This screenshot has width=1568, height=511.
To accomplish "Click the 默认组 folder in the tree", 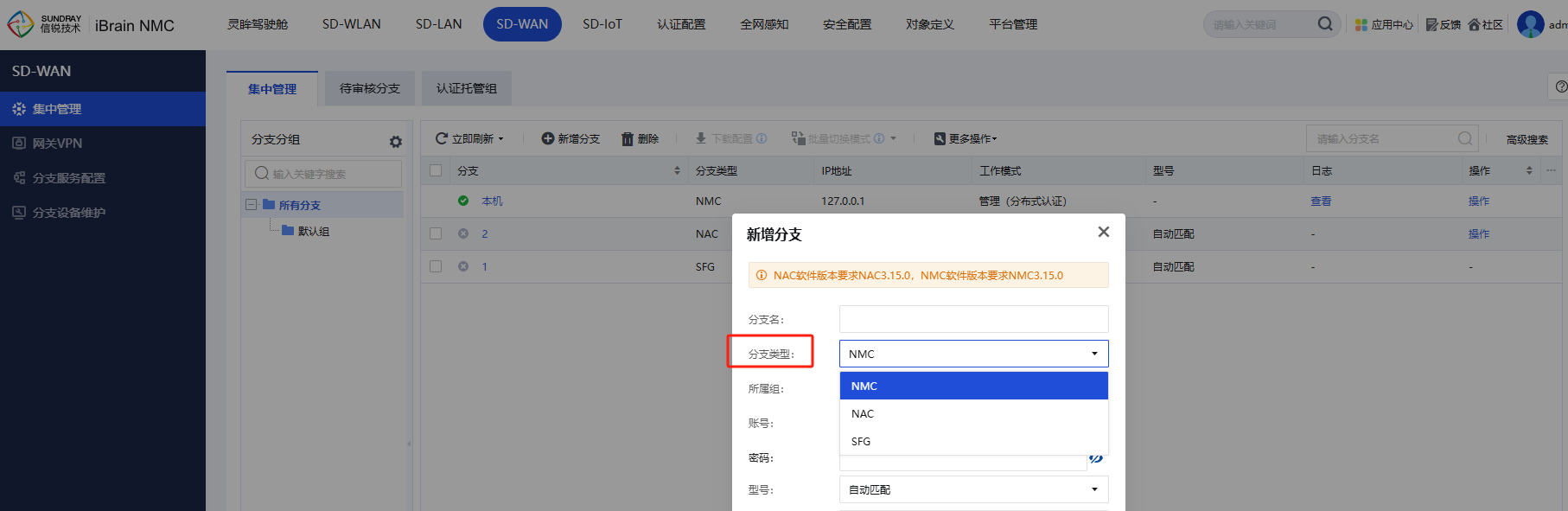I will pyautogui.click(x=305, y=231).
